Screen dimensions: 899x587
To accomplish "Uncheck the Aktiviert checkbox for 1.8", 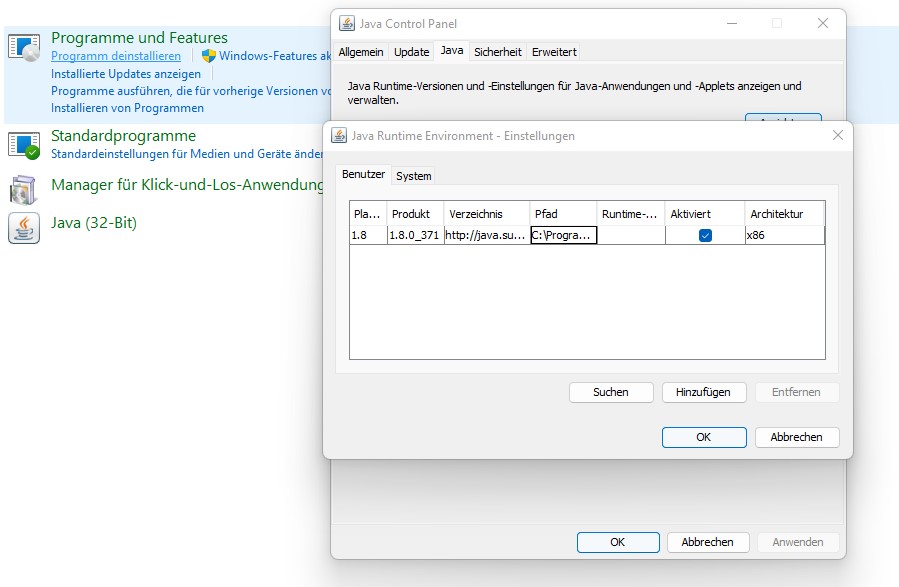I will pos(705,235).
